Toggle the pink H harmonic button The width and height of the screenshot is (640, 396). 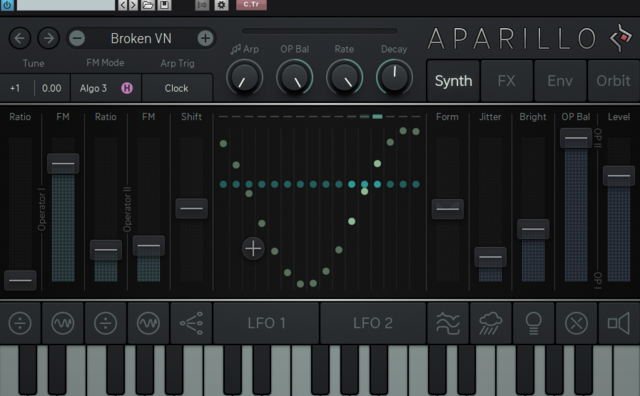tap(127, 88)
